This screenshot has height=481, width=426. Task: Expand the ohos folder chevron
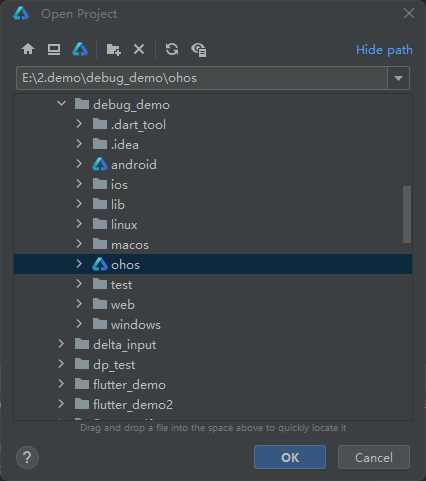79,264
